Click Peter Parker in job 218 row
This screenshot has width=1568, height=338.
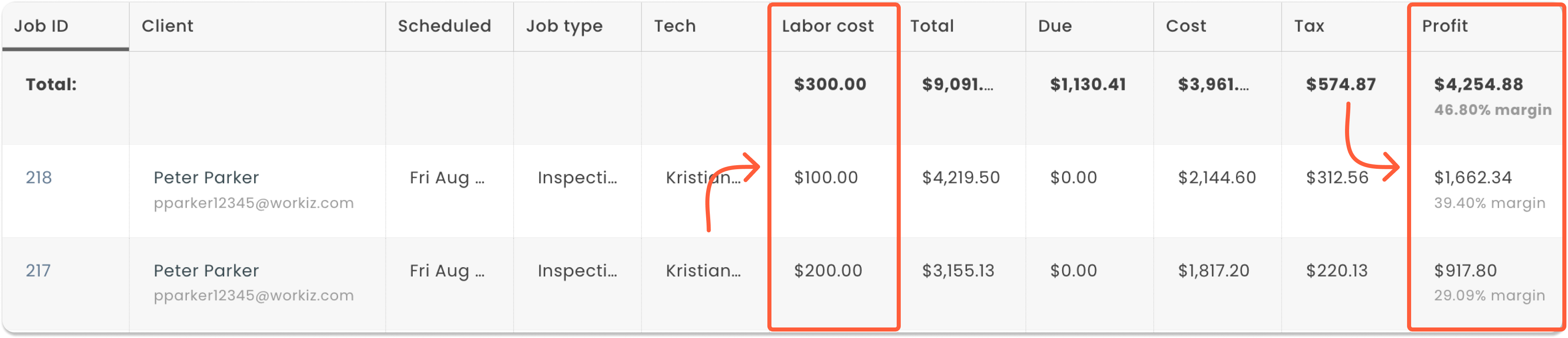pos(206,178)
